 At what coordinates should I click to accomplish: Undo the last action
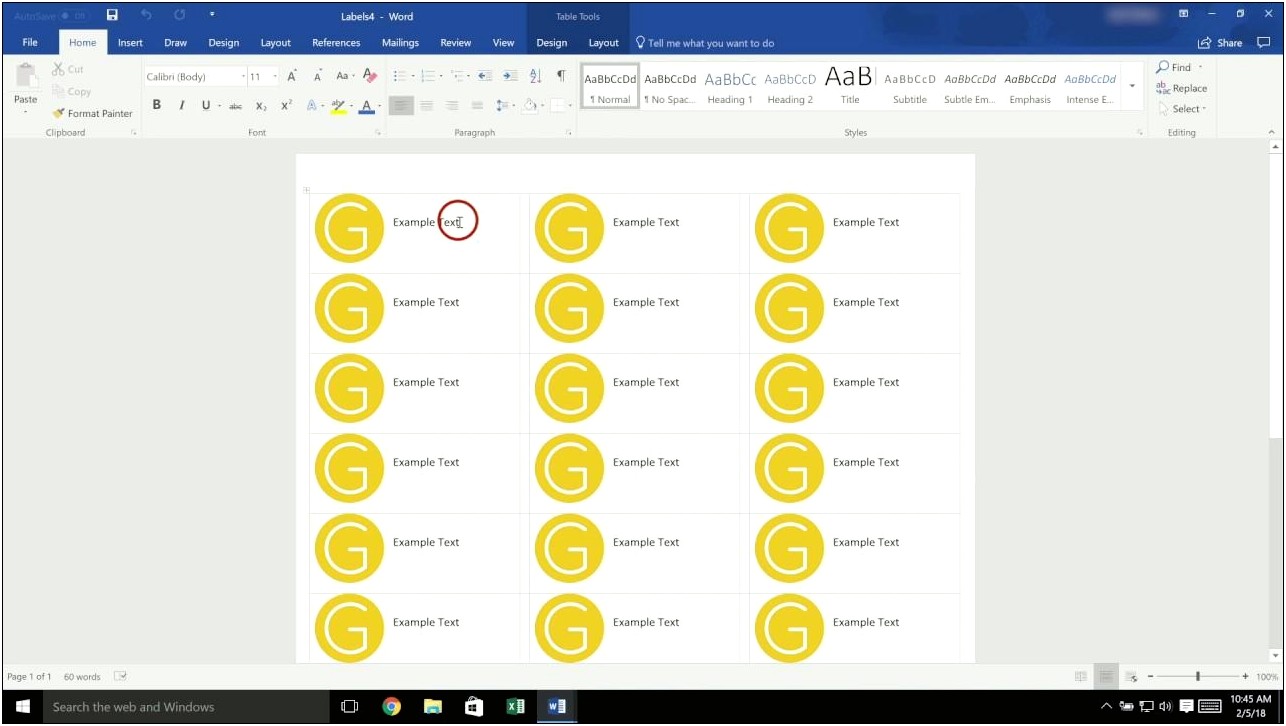146,15
